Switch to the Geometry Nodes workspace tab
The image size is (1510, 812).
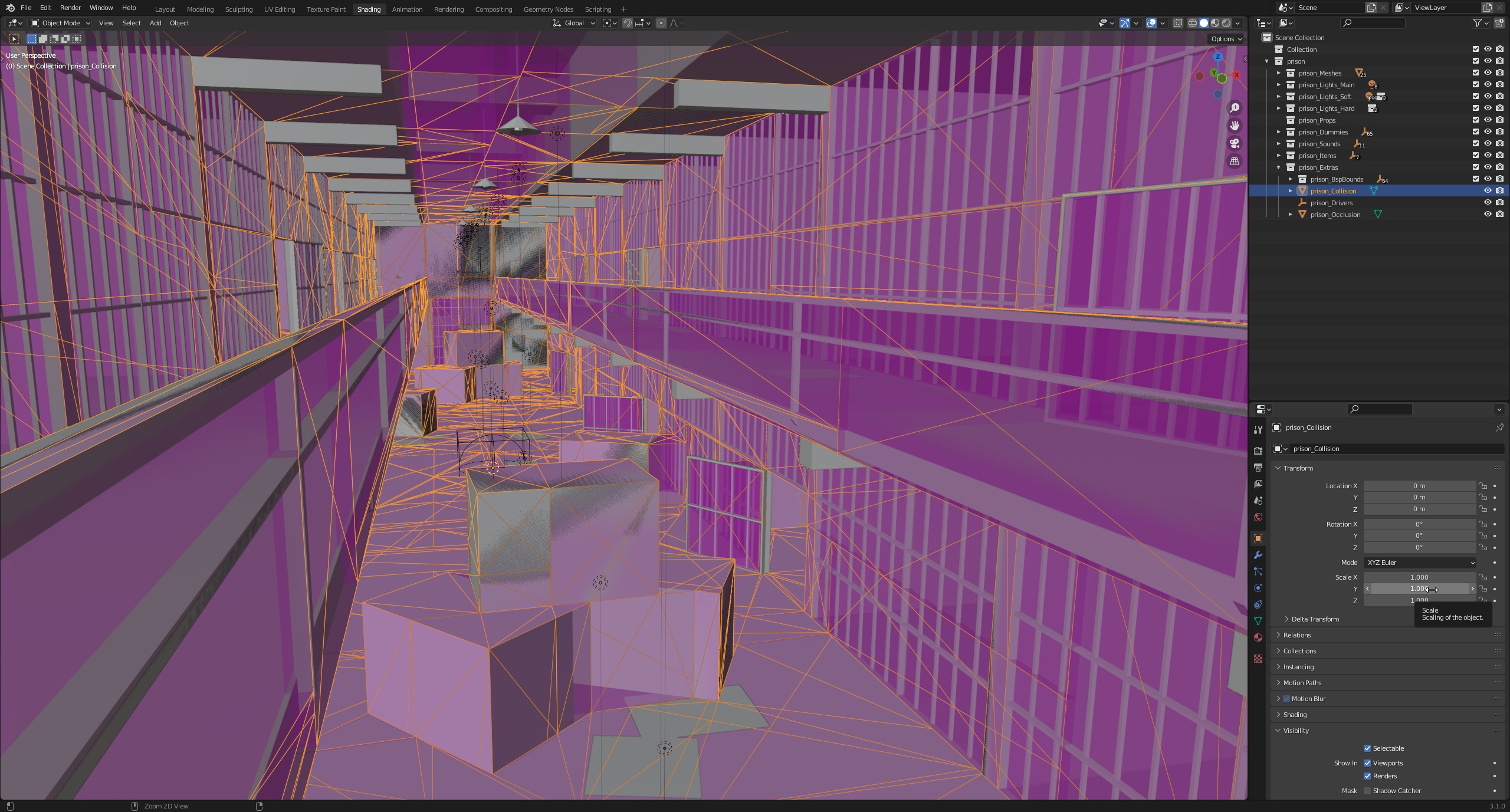click(x=548, y=9)
